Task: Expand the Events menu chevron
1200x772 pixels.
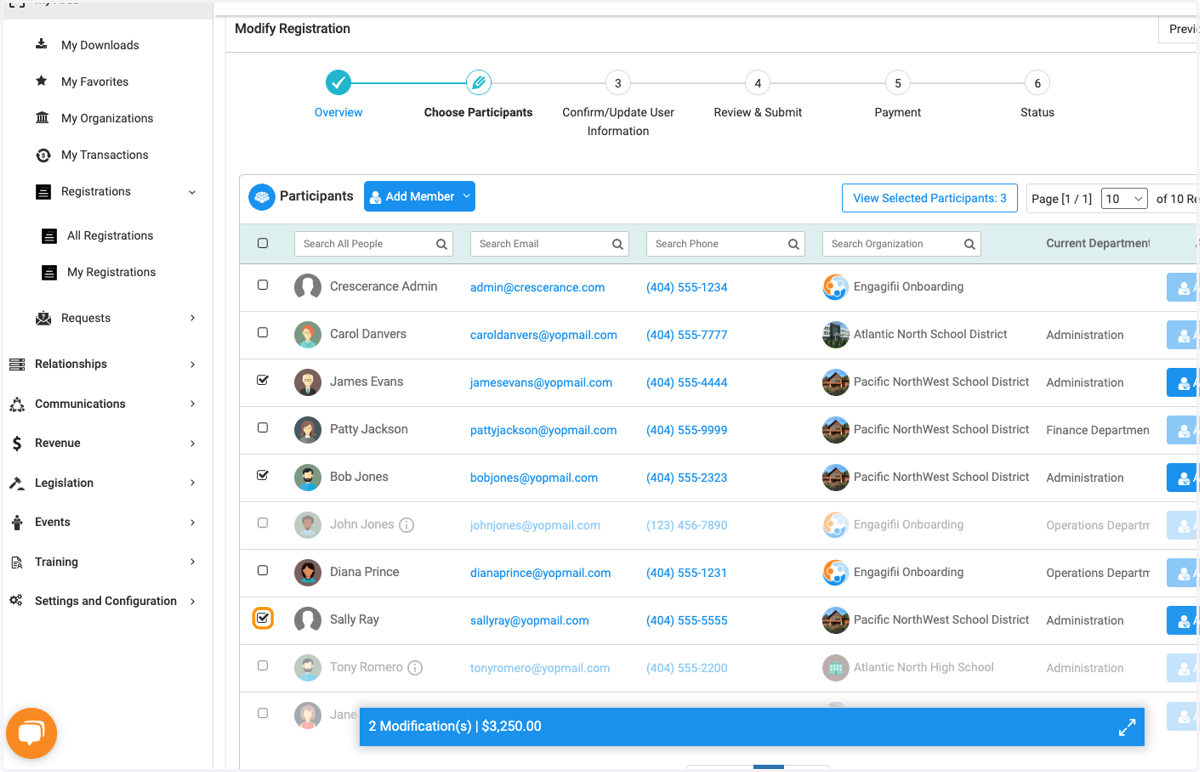Action: 192,522
